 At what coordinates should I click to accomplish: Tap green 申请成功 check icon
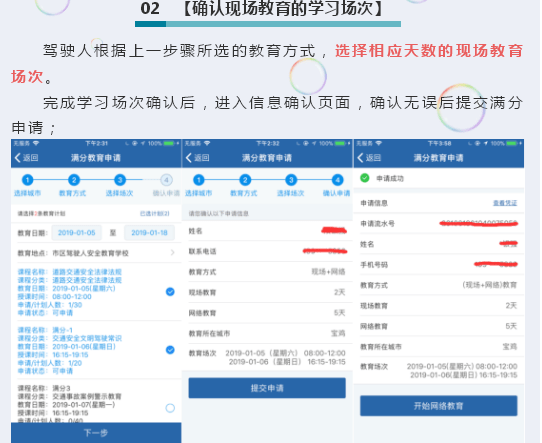coord(365,178)
